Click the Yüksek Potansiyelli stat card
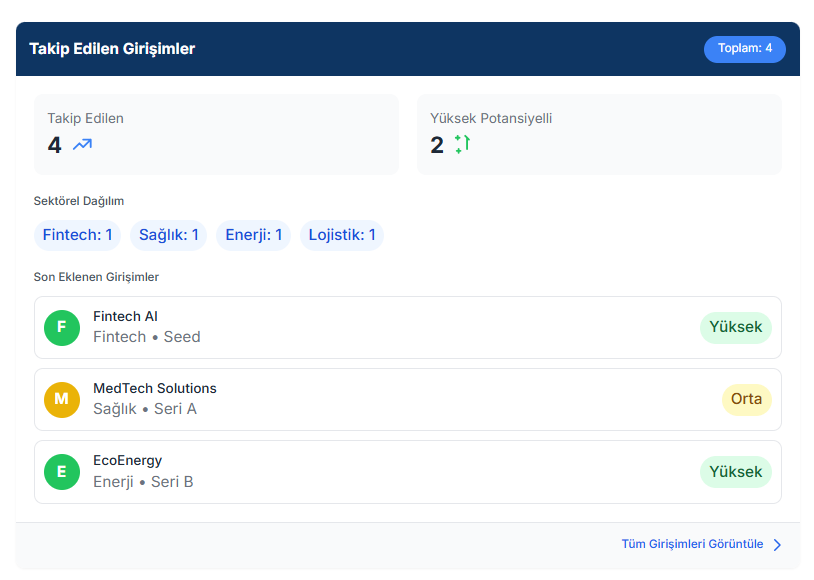This screenshot has height=580, width=814. pyautogui.click(x=599, y=134)
